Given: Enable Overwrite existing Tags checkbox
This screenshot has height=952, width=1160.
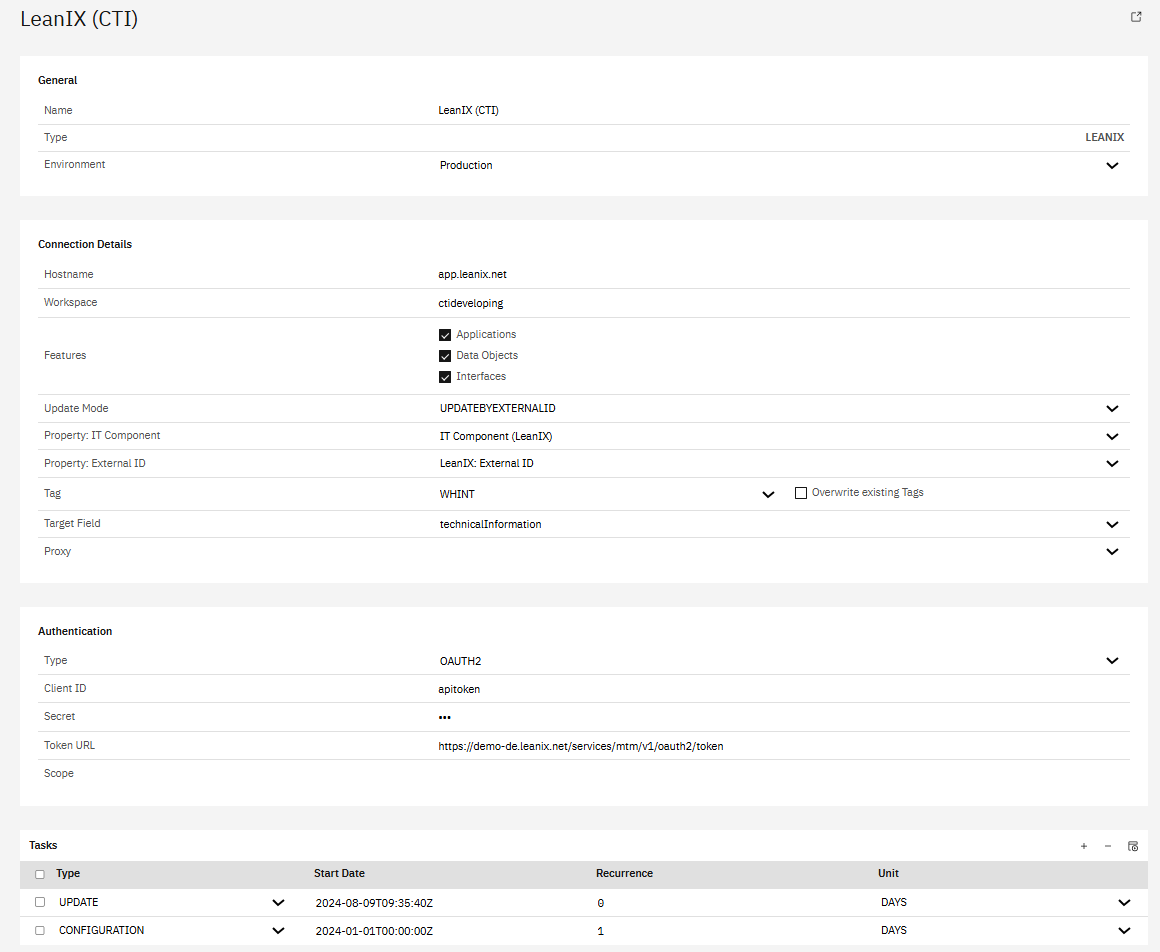Looking at the screenshot, I should (x=800, y=493).
